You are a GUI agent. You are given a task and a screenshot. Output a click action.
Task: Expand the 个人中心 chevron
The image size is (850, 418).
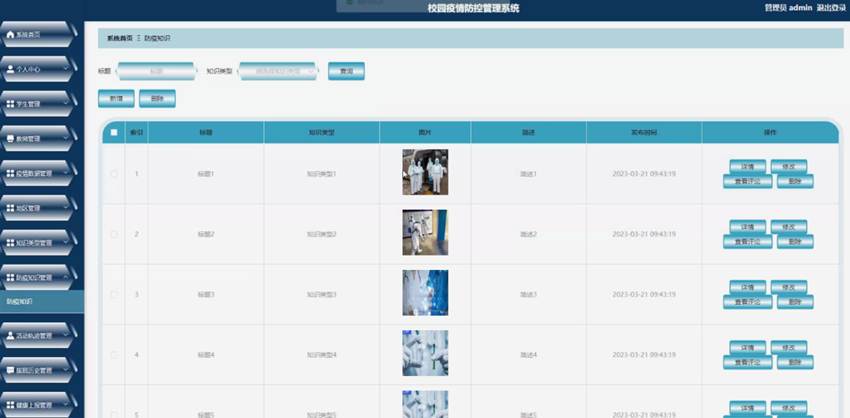[66, 69]
